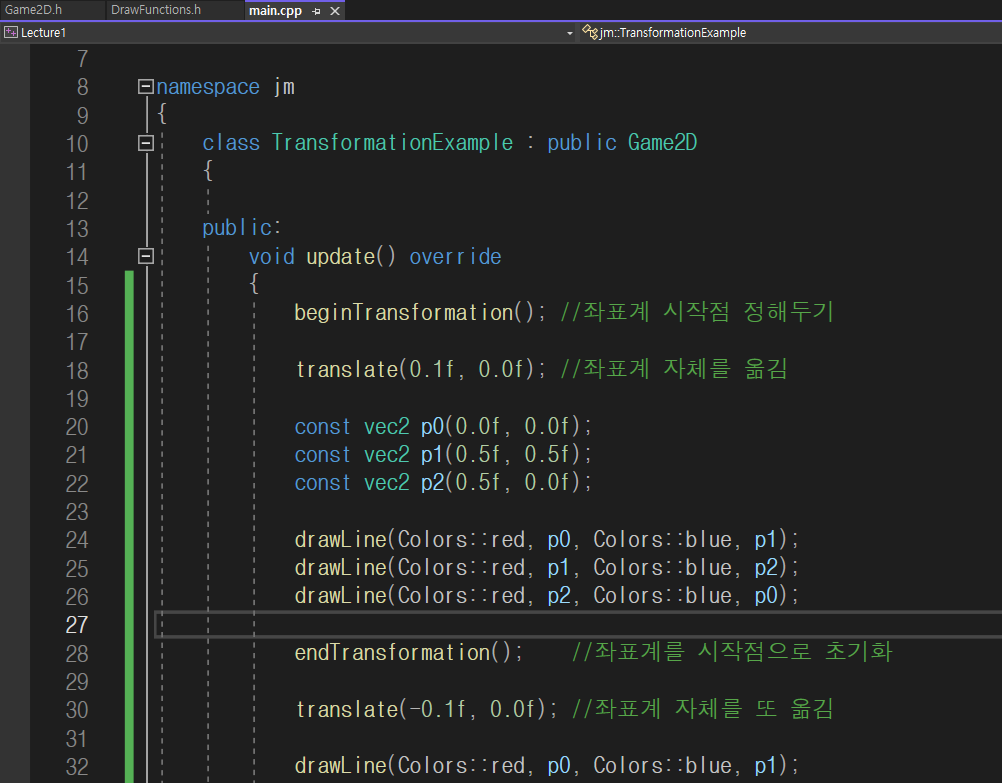Image resolution: width=1002 pixels, height=783 pixels.
Task: Collapse the update() function block
Action: (x=146, y=256)
